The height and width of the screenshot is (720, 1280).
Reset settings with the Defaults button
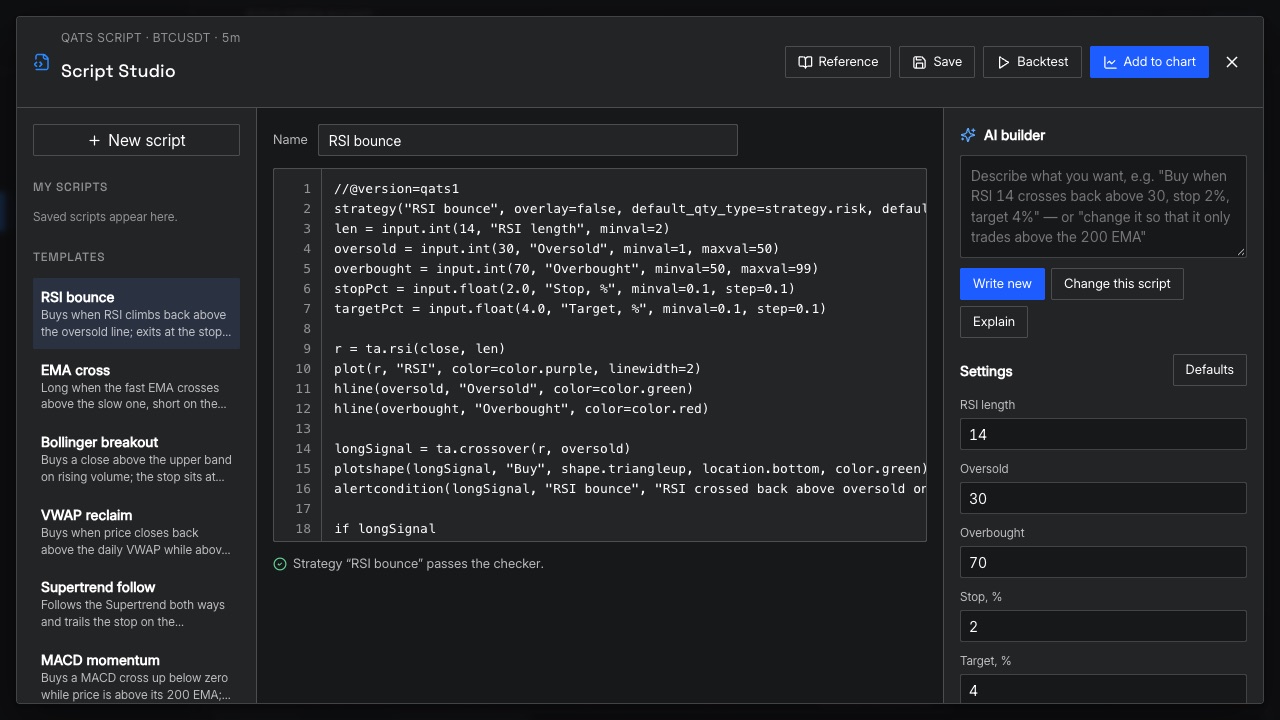(x=1210, y=370)
